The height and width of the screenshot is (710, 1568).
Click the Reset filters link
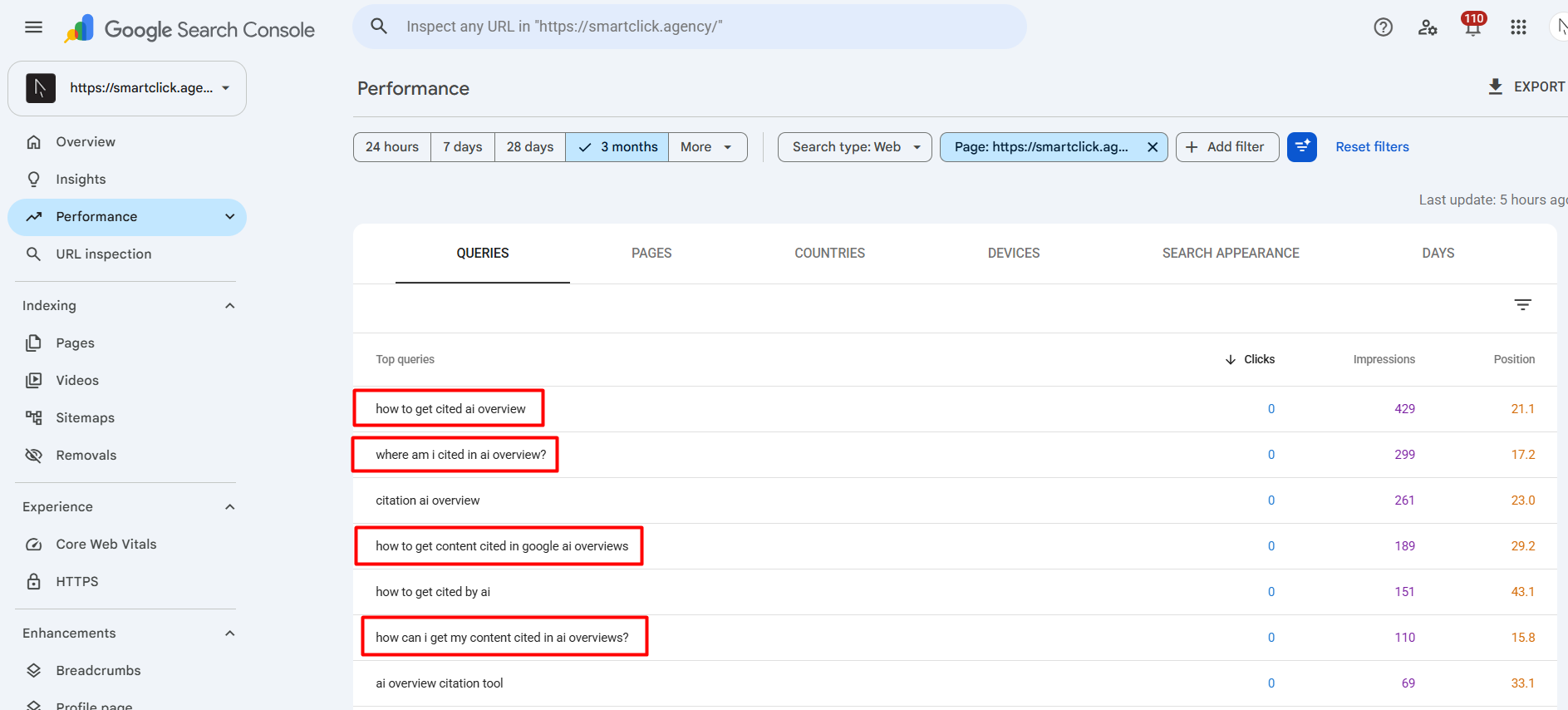point(1372,147)
